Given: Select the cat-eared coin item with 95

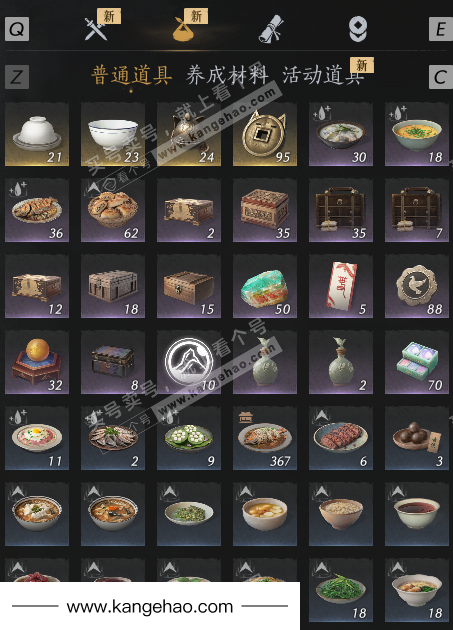Looking at the screenshot, I should tap(265, 134).
